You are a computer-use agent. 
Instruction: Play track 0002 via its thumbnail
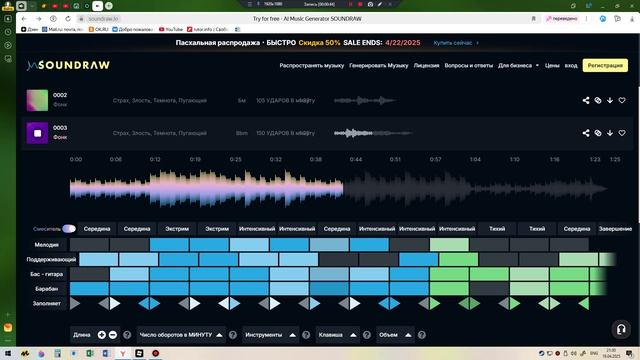click(x=37, y=100)
